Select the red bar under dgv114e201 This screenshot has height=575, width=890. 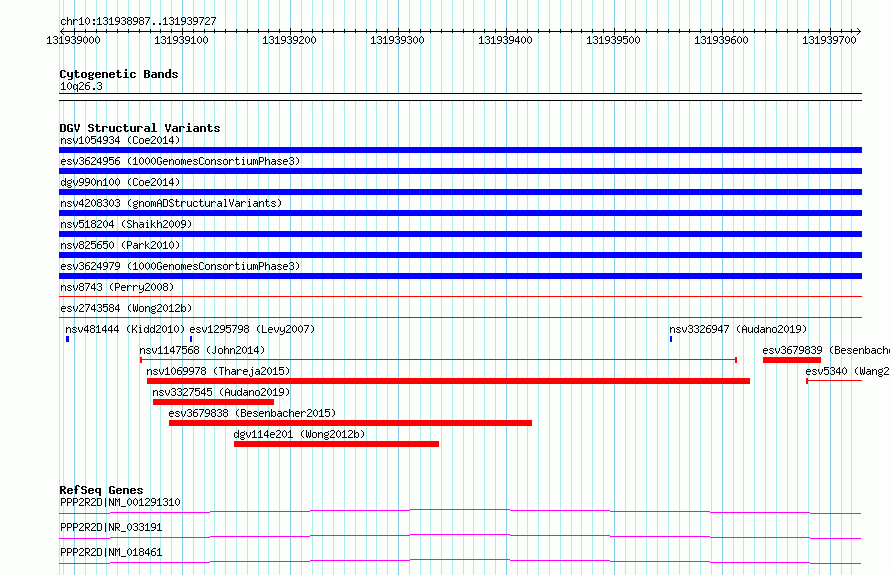click(336, 444)
